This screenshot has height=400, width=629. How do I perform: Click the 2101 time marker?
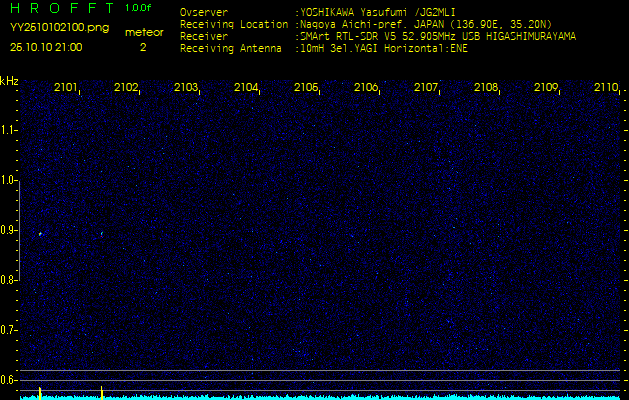tap(66, 88)
